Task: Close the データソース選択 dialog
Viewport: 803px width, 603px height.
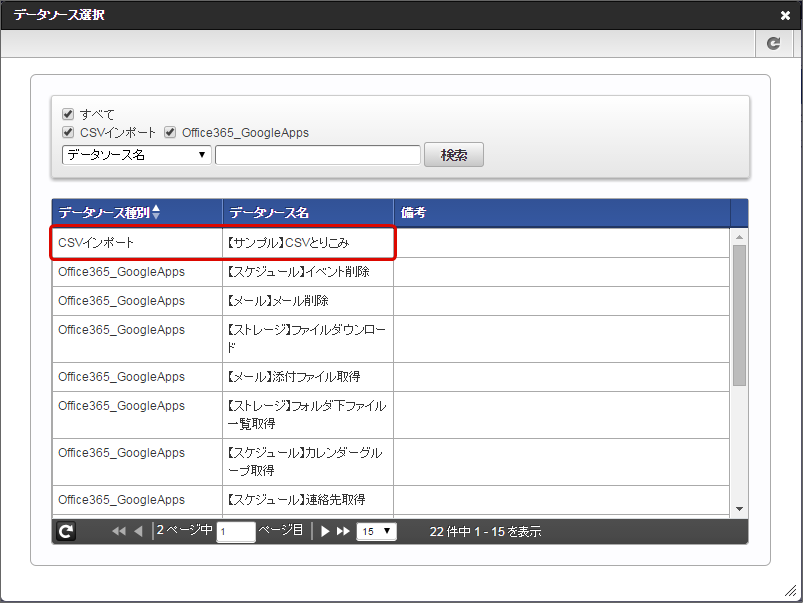Action: [x=785, y=15]
